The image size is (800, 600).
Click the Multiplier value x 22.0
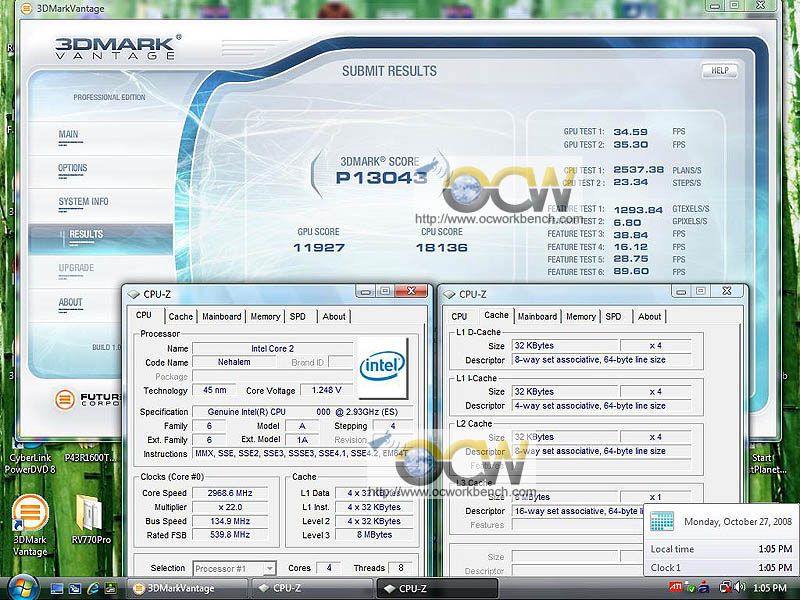point(230,507)
